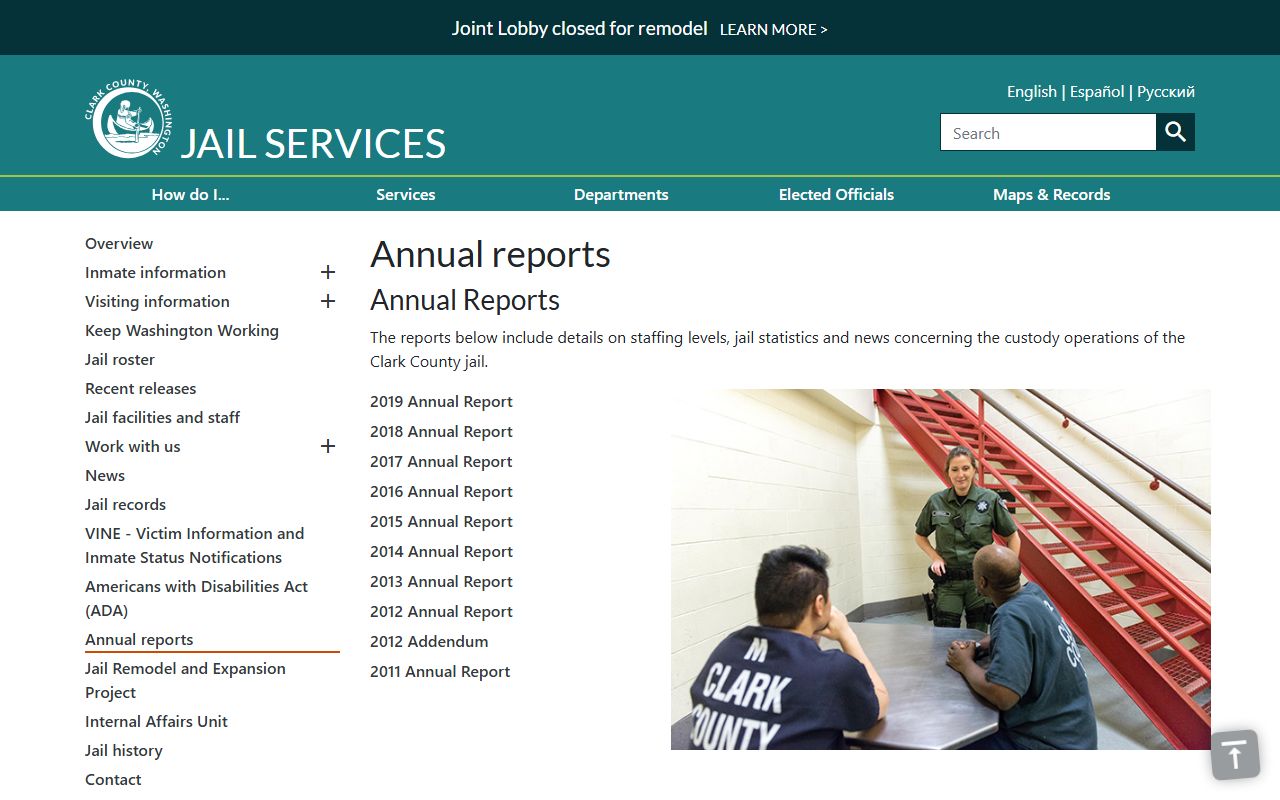Switch language to Español
1280x800 pixels.
(1097, 91)
